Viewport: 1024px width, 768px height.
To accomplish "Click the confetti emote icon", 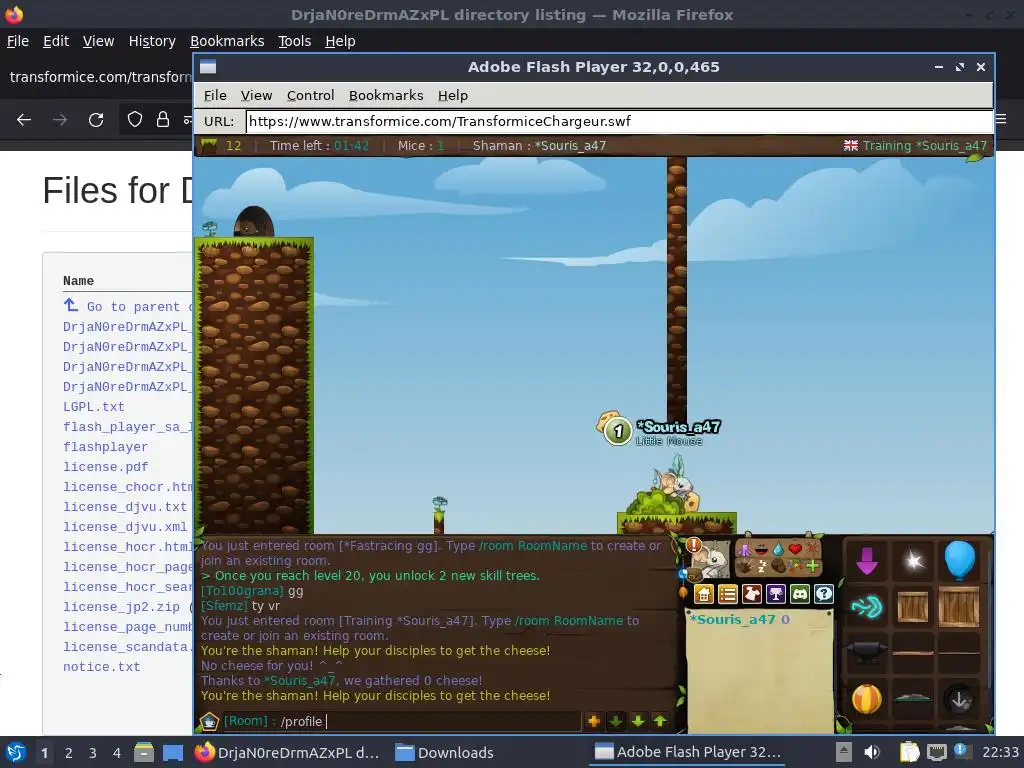I will (x=795, y=566).
